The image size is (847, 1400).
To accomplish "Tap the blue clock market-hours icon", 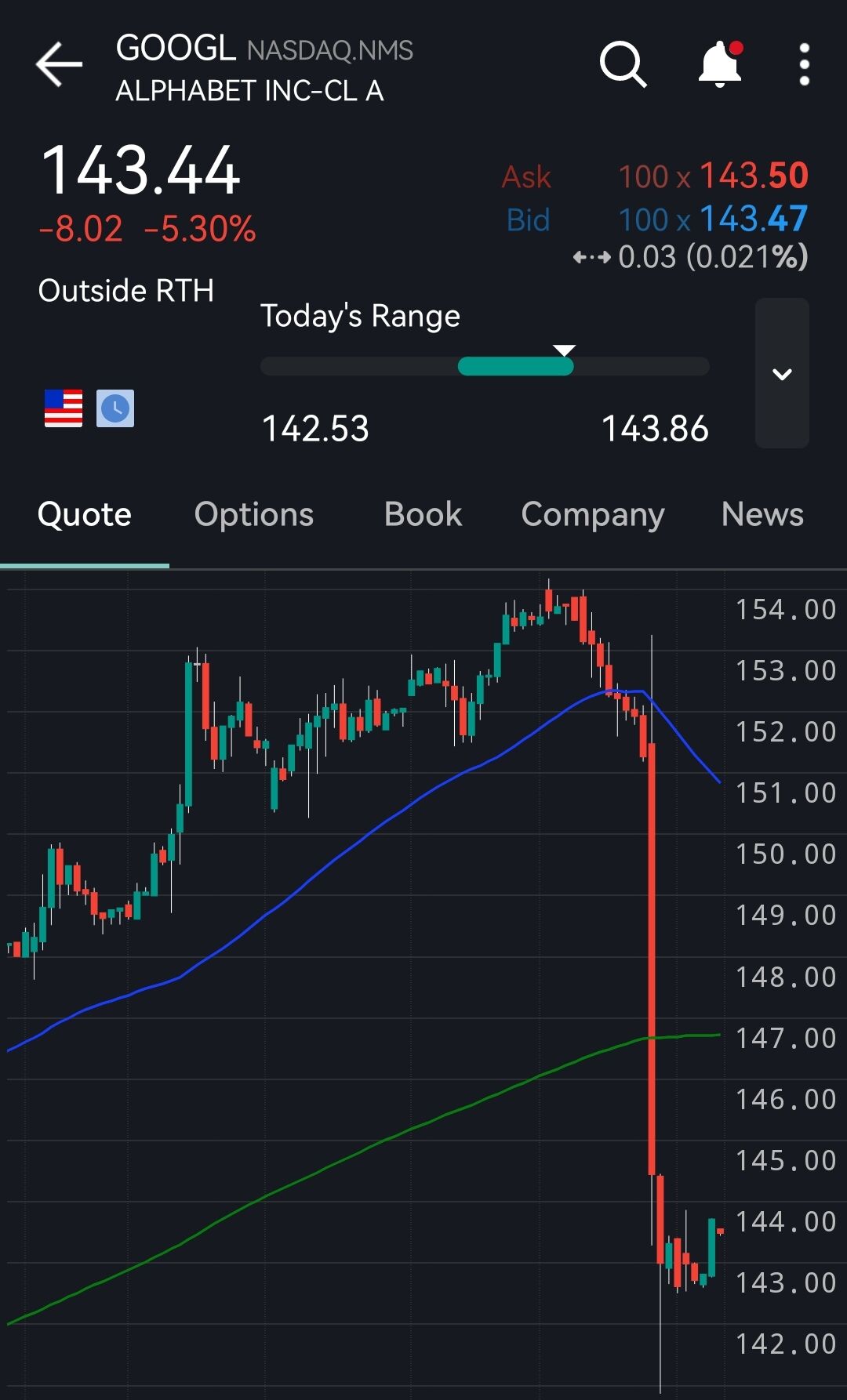I will [x=115, y=408].
